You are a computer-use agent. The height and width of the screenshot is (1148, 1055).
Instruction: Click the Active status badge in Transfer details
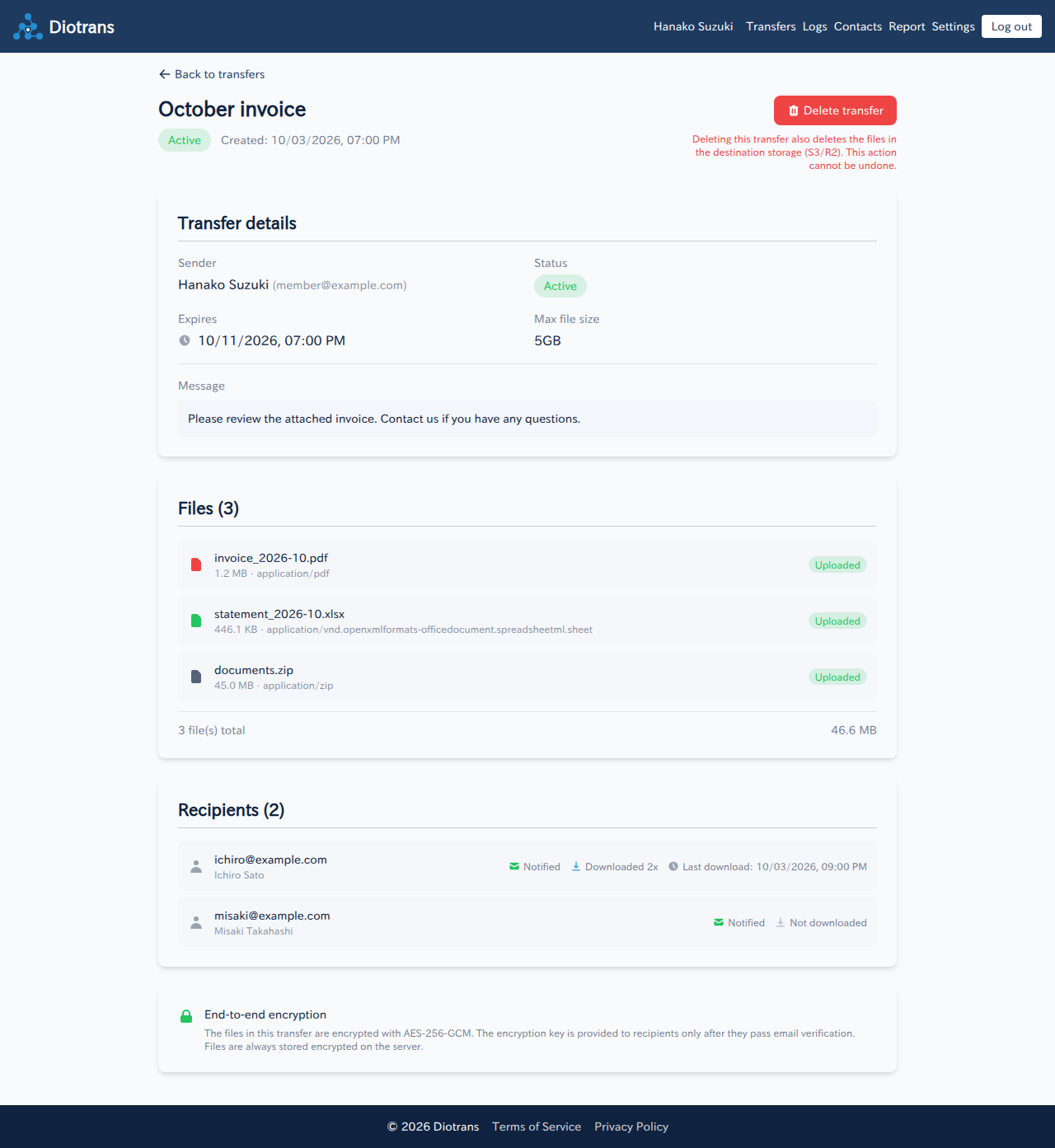tap(560, 286)
